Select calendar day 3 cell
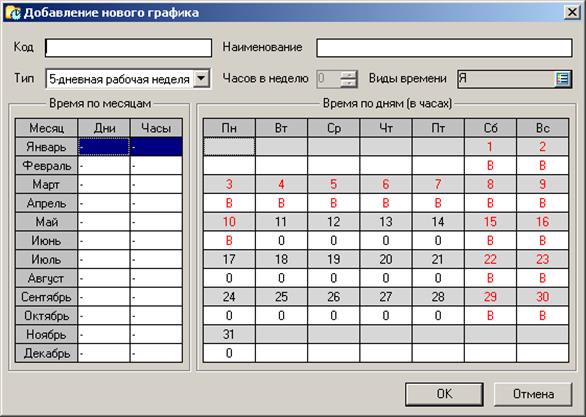This screenshot has height=417, width=586. (229, 184)
